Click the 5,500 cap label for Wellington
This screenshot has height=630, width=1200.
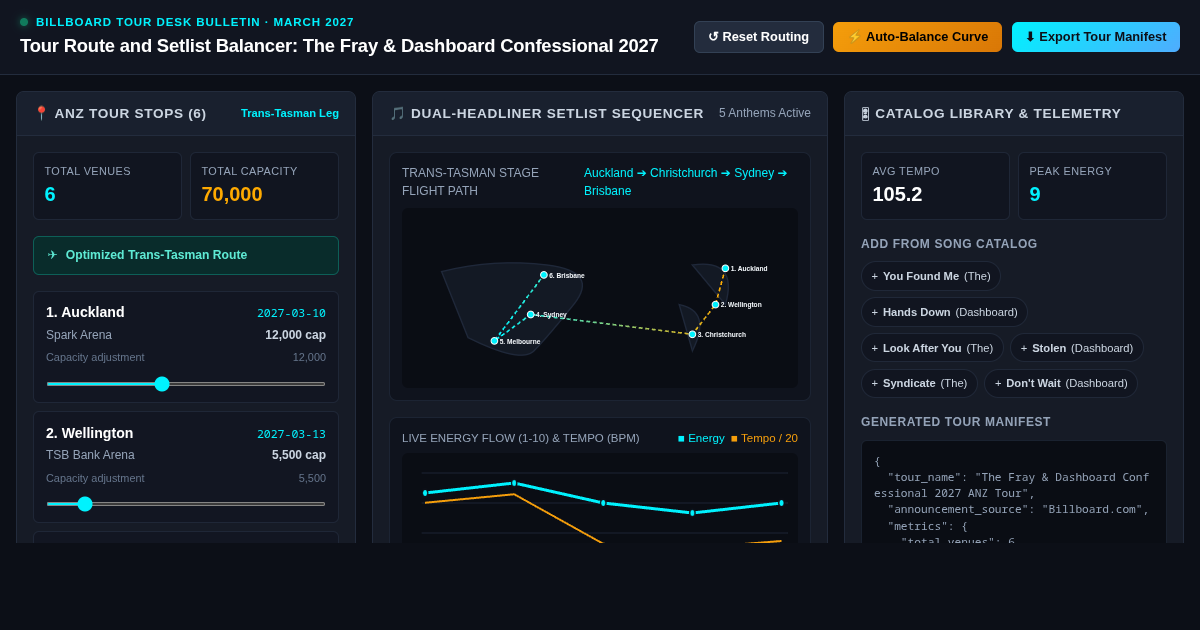299,455
